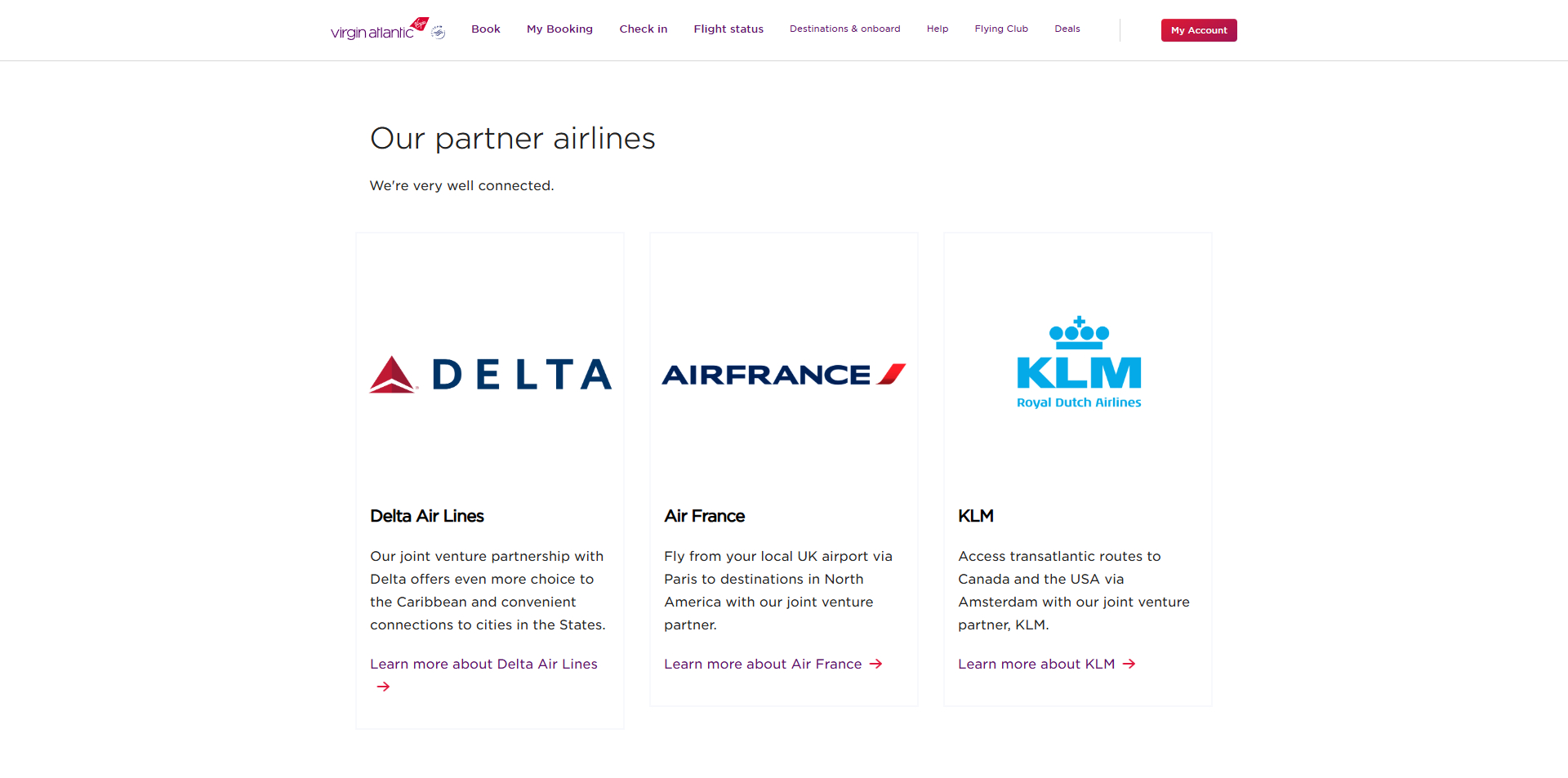Select the KLM Royal Dutch Airlines logo
This screenshot has height=778, width=1568.
[1078, 362]
